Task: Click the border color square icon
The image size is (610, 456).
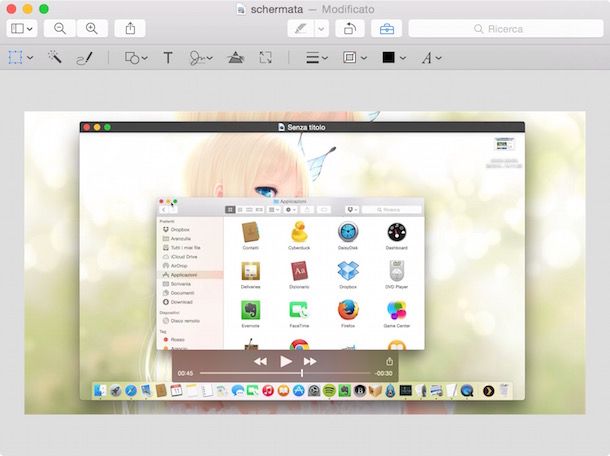Action: point(349,58)
